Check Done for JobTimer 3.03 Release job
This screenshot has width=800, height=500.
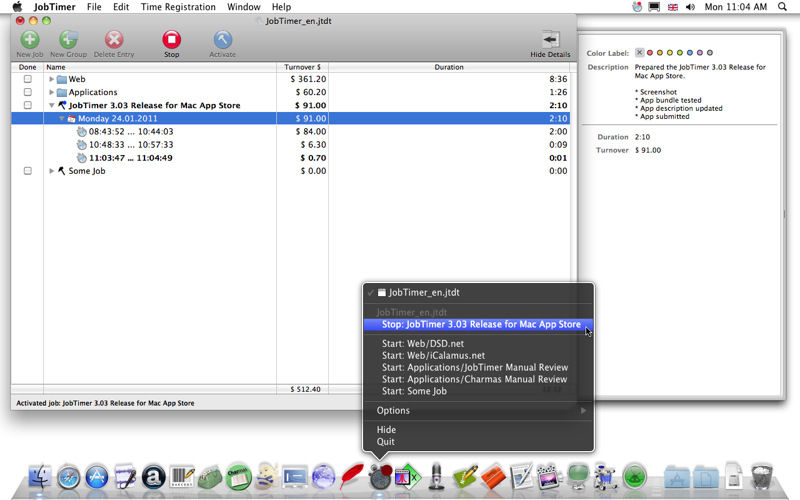28,105
